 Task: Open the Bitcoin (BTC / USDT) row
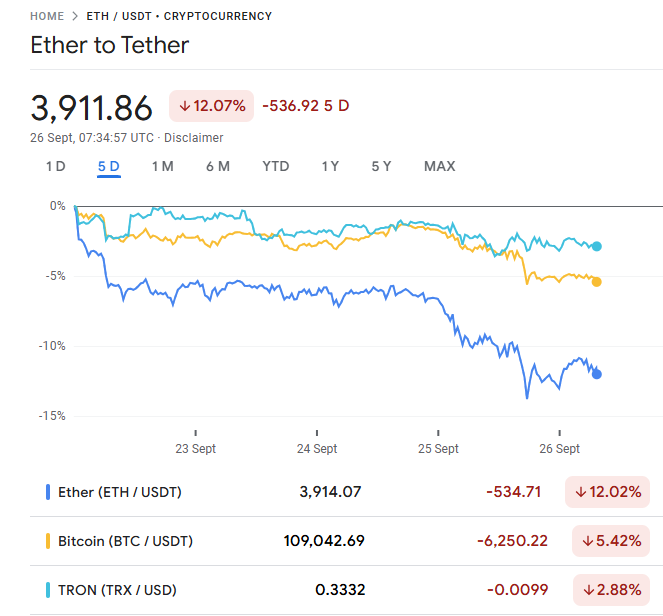pyautogui.click(x=125, y=541)
